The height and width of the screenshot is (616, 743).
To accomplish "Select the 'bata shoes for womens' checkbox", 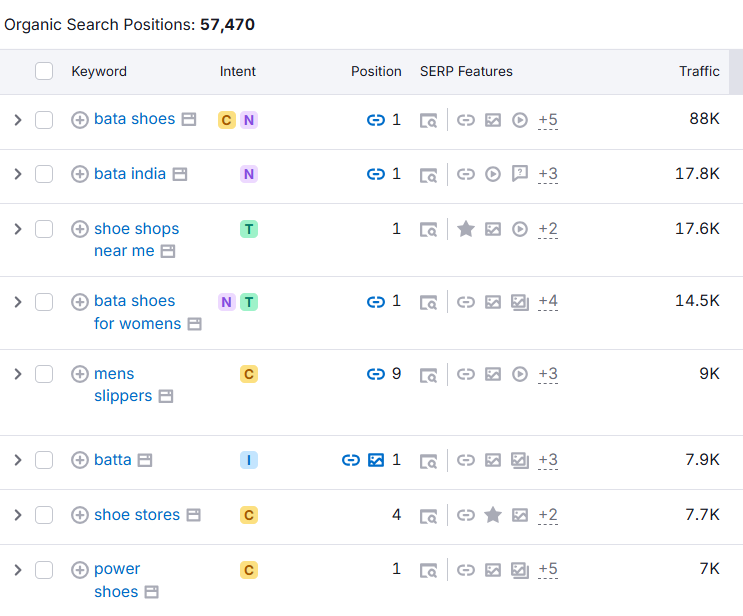I will (44, 302).
